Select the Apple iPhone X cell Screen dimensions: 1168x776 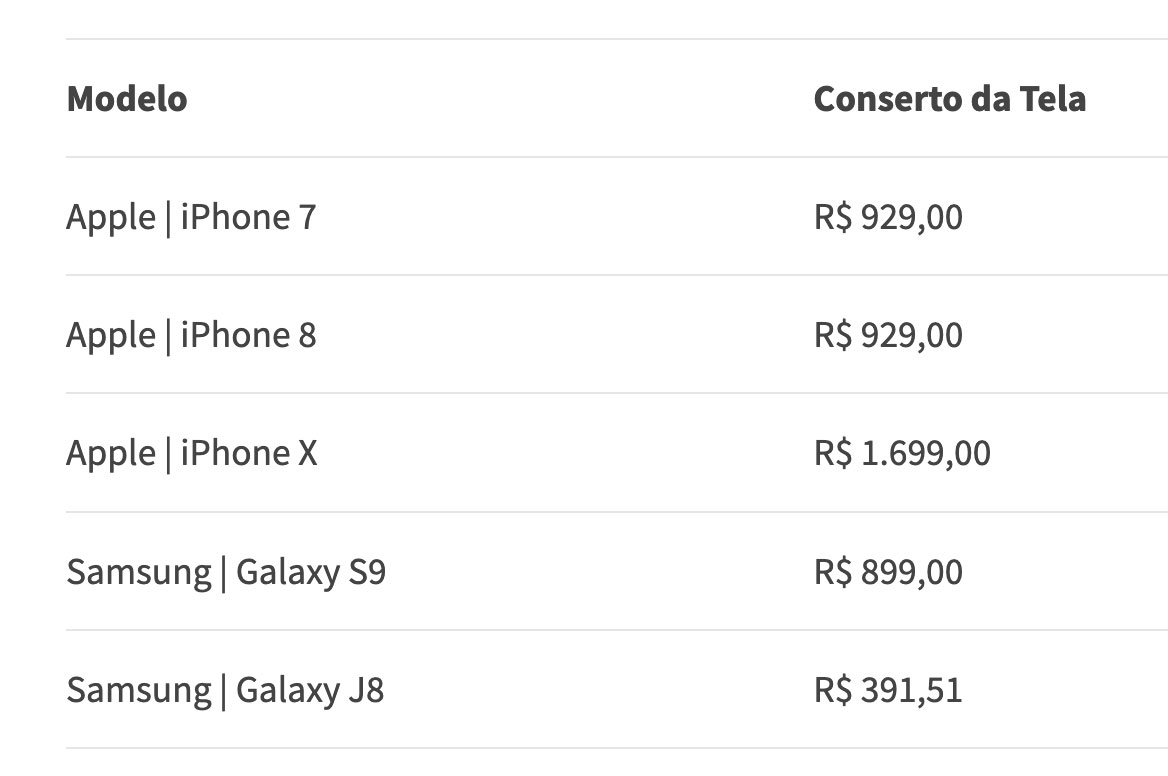tap(191, 453)
